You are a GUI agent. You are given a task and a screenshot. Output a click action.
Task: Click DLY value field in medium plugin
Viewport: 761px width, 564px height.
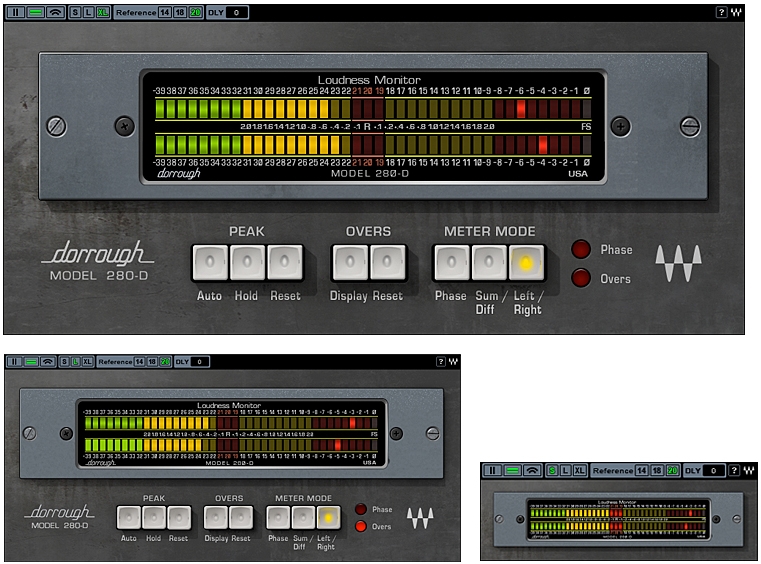click(x=199, y=362)
